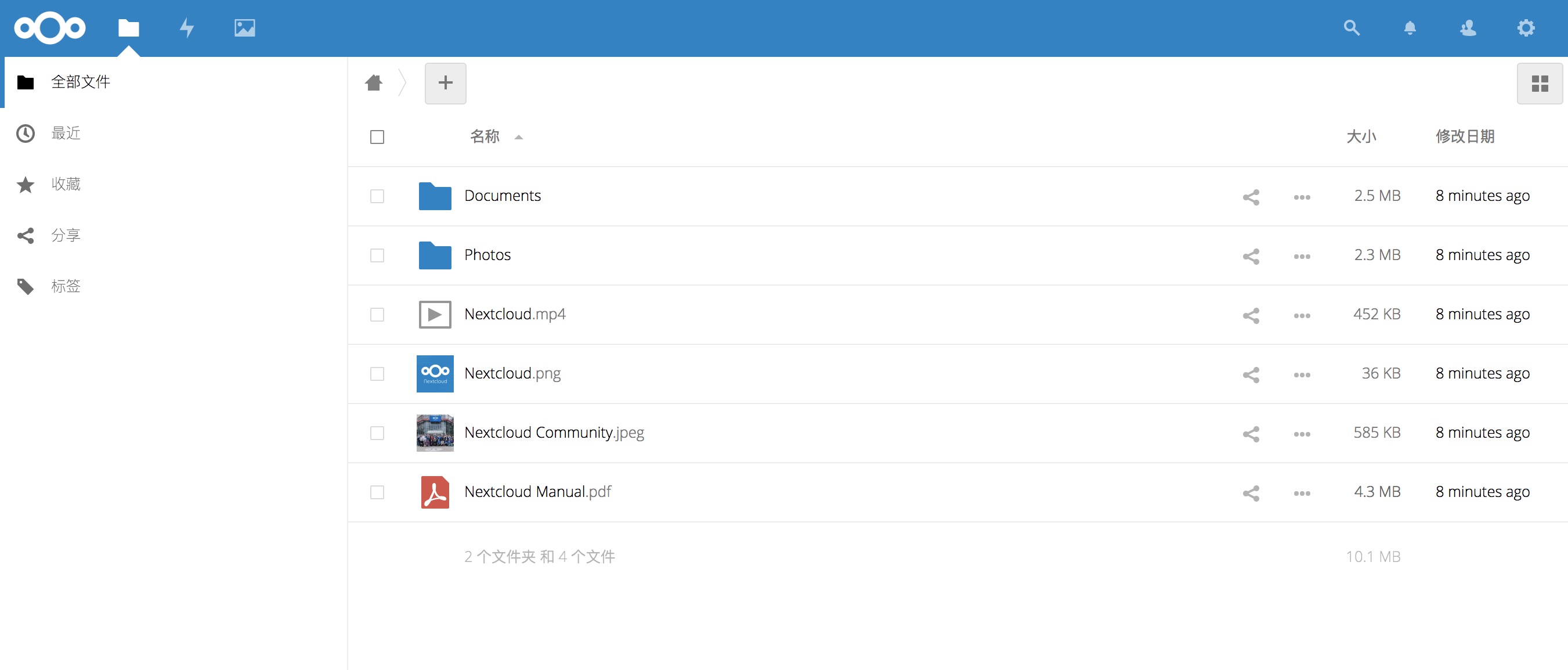Click the home icon in the breadcrumb

(x=373, y=83)
